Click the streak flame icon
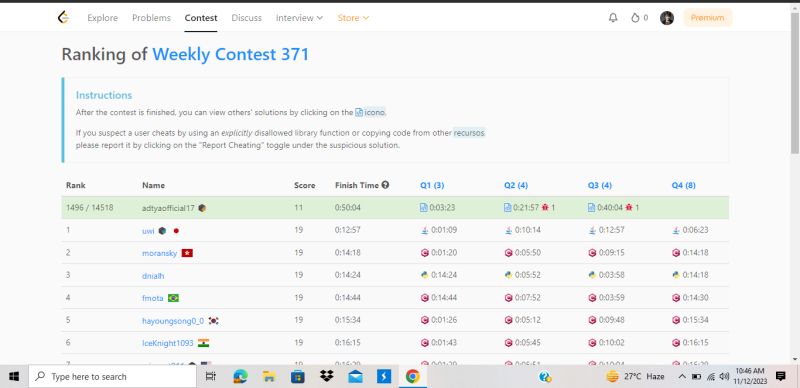 (635, 18)
